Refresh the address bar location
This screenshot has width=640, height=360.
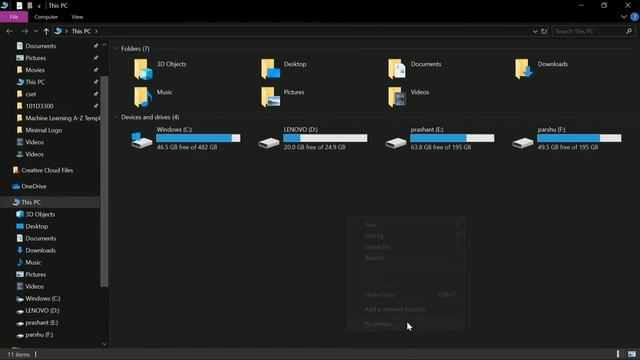click(544, 31)
